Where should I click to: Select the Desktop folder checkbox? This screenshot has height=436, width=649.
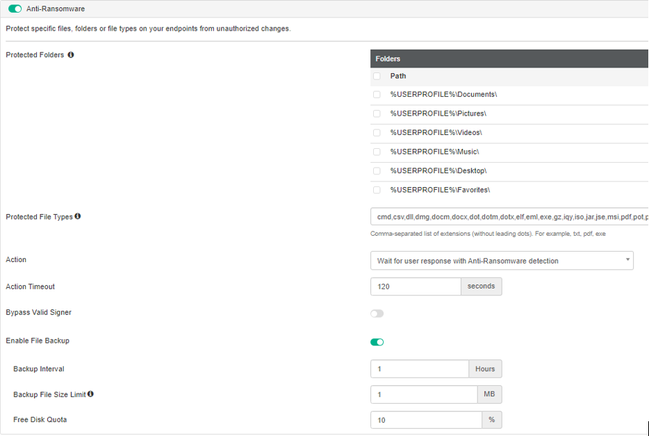pos(376,170)
